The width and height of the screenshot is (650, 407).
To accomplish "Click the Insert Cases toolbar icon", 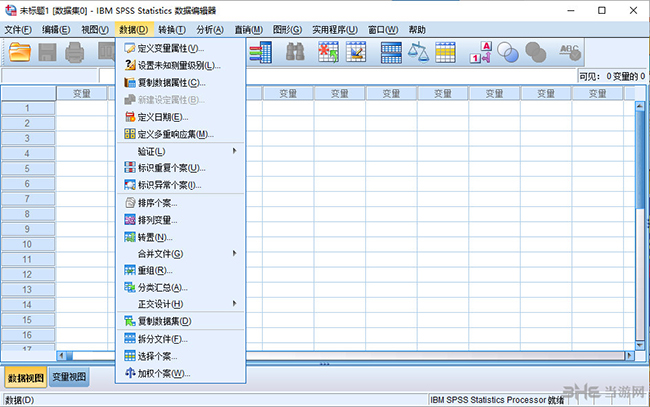I will point(328,52).
